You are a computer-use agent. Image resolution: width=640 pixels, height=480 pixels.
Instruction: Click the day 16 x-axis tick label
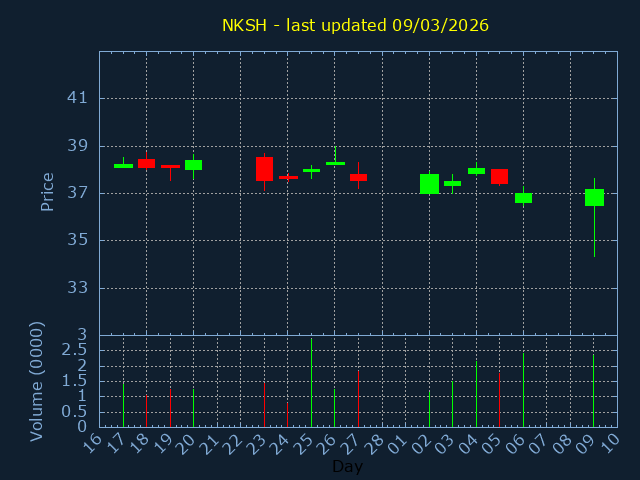(x=91, y=444)
